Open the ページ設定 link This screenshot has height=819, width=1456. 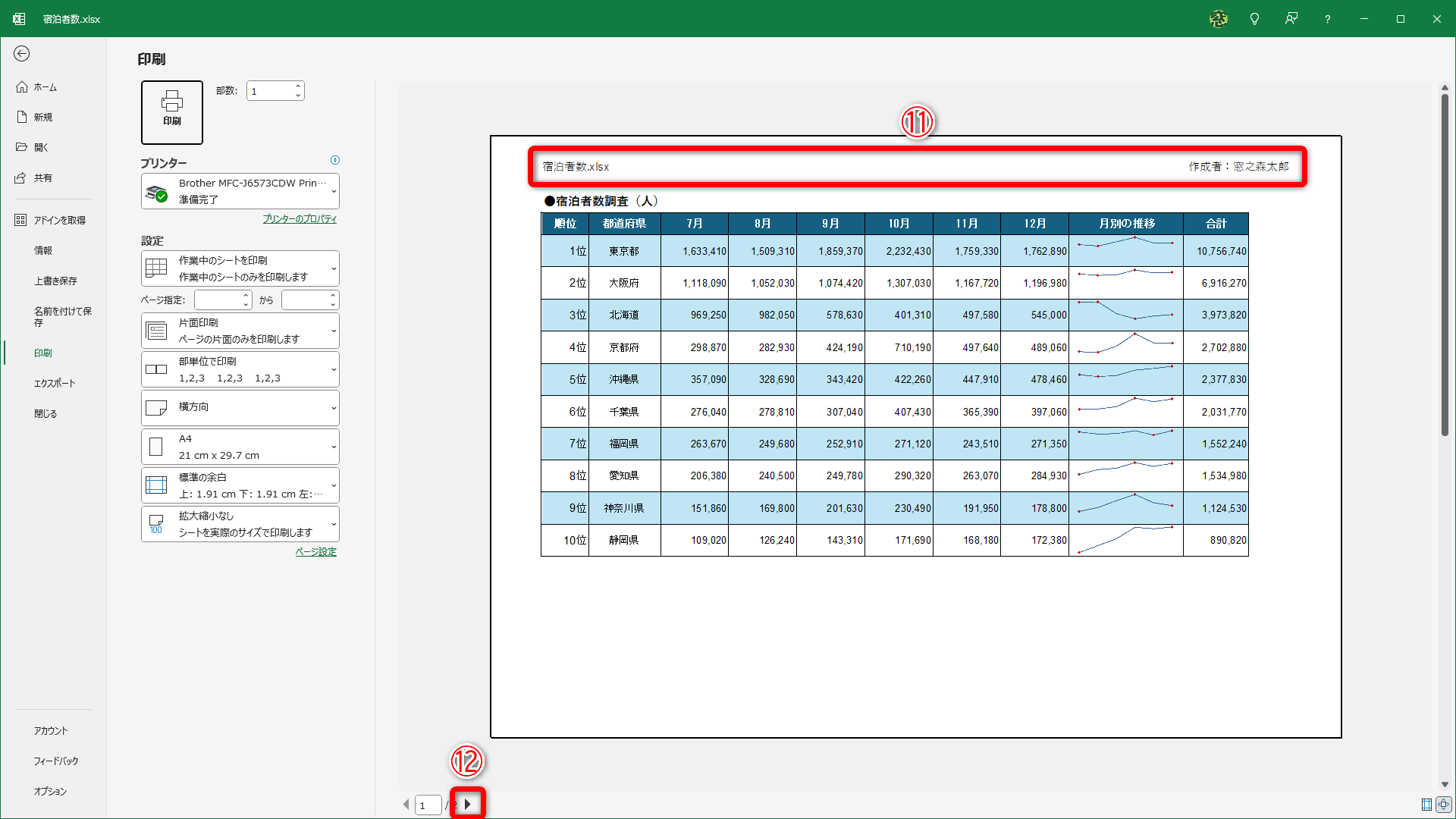pos(315,552)
